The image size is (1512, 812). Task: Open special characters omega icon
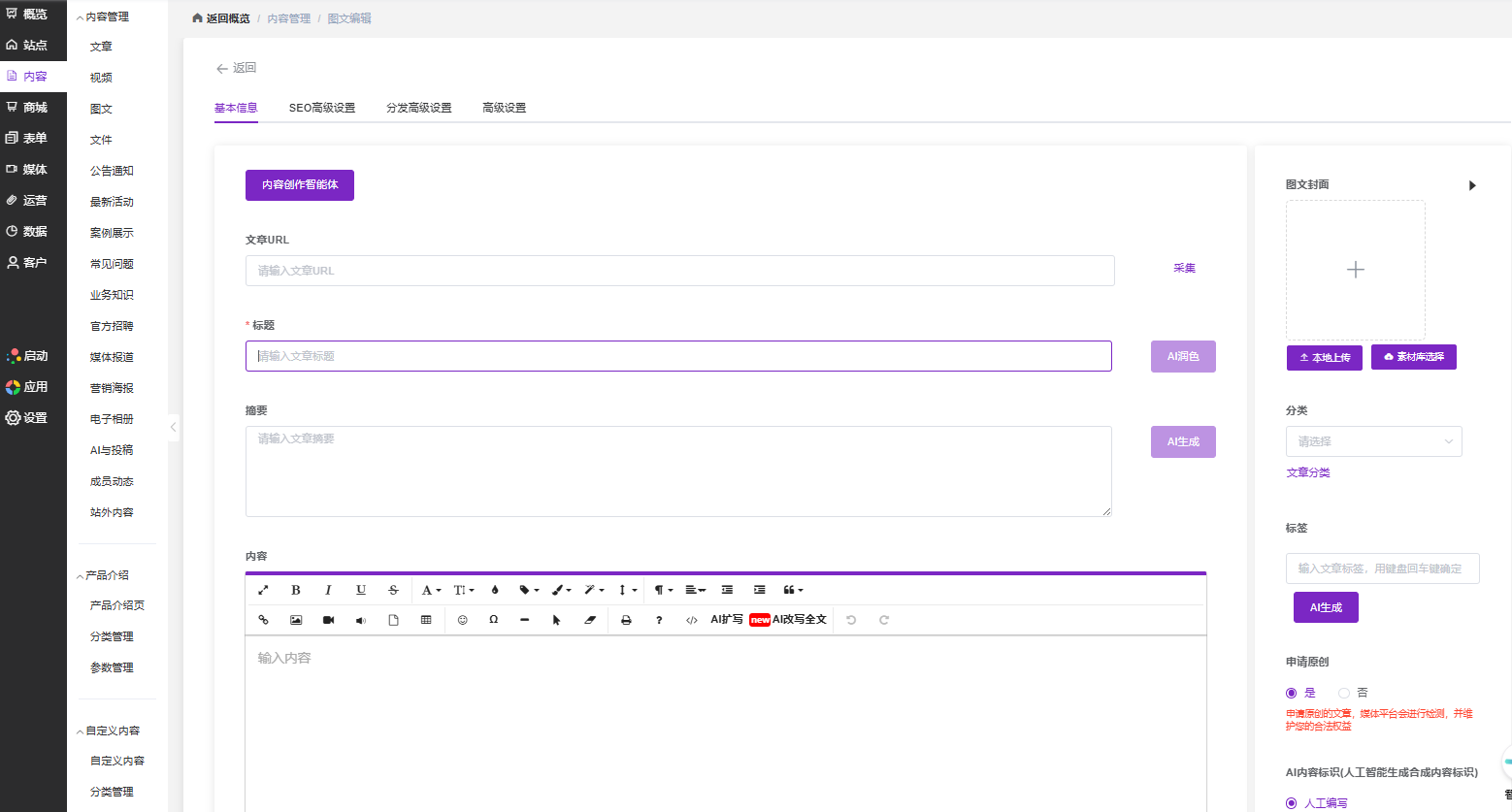coord(494,620)
